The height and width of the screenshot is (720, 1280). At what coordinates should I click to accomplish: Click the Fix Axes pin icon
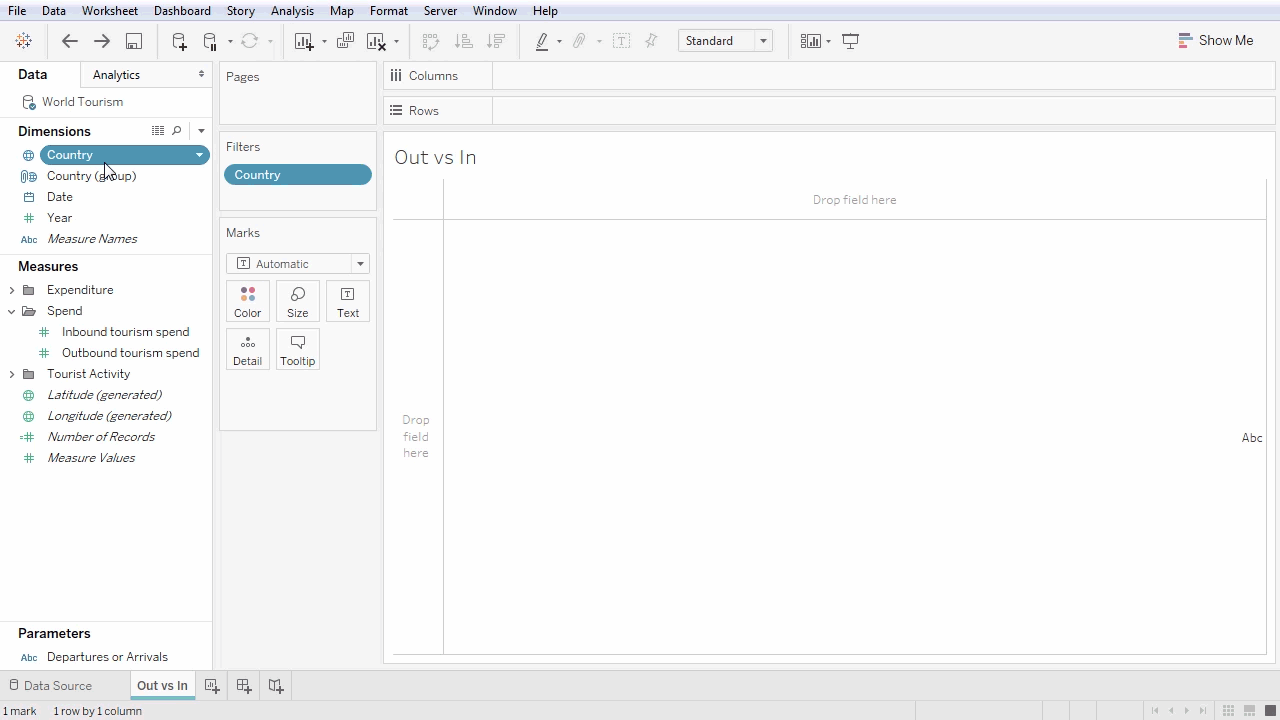[651, 41]
